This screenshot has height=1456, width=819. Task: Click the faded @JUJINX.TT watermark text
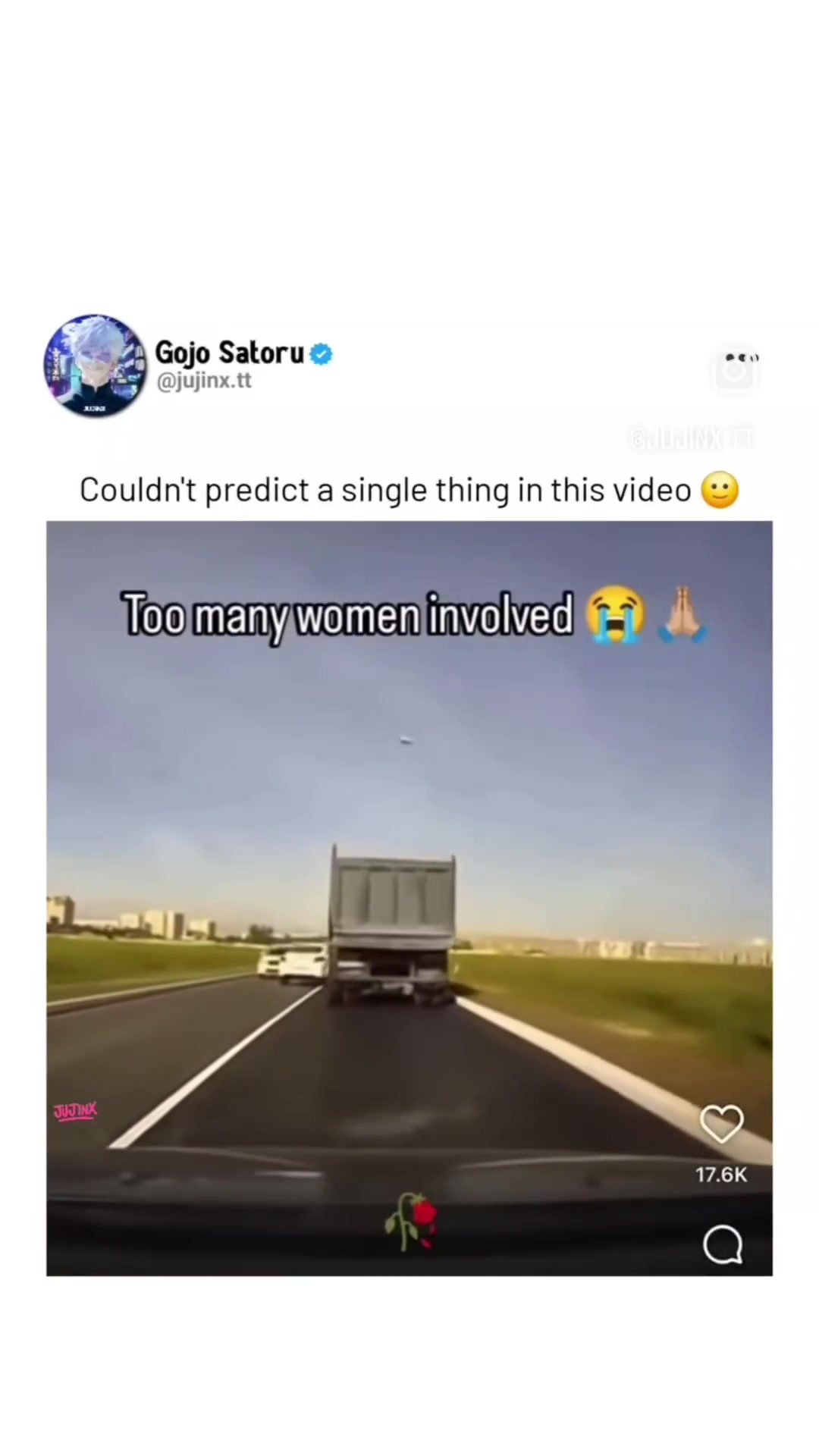(x=692, y=438)
